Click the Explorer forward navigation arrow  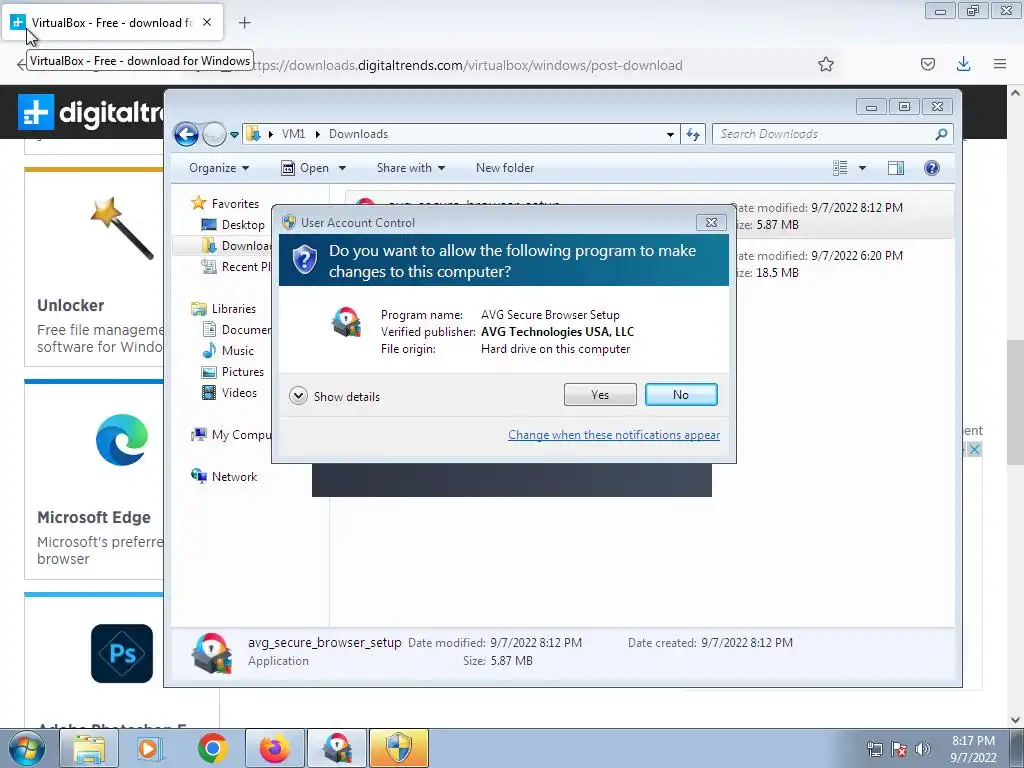pos(214,135)
